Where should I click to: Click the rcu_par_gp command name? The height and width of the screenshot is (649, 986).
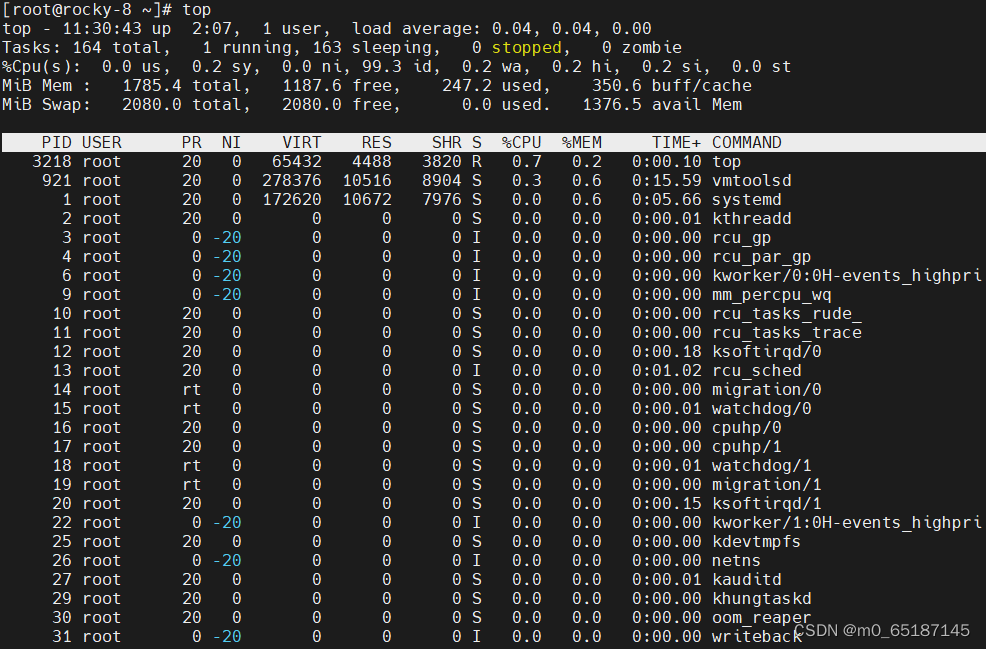pos(762,257)
